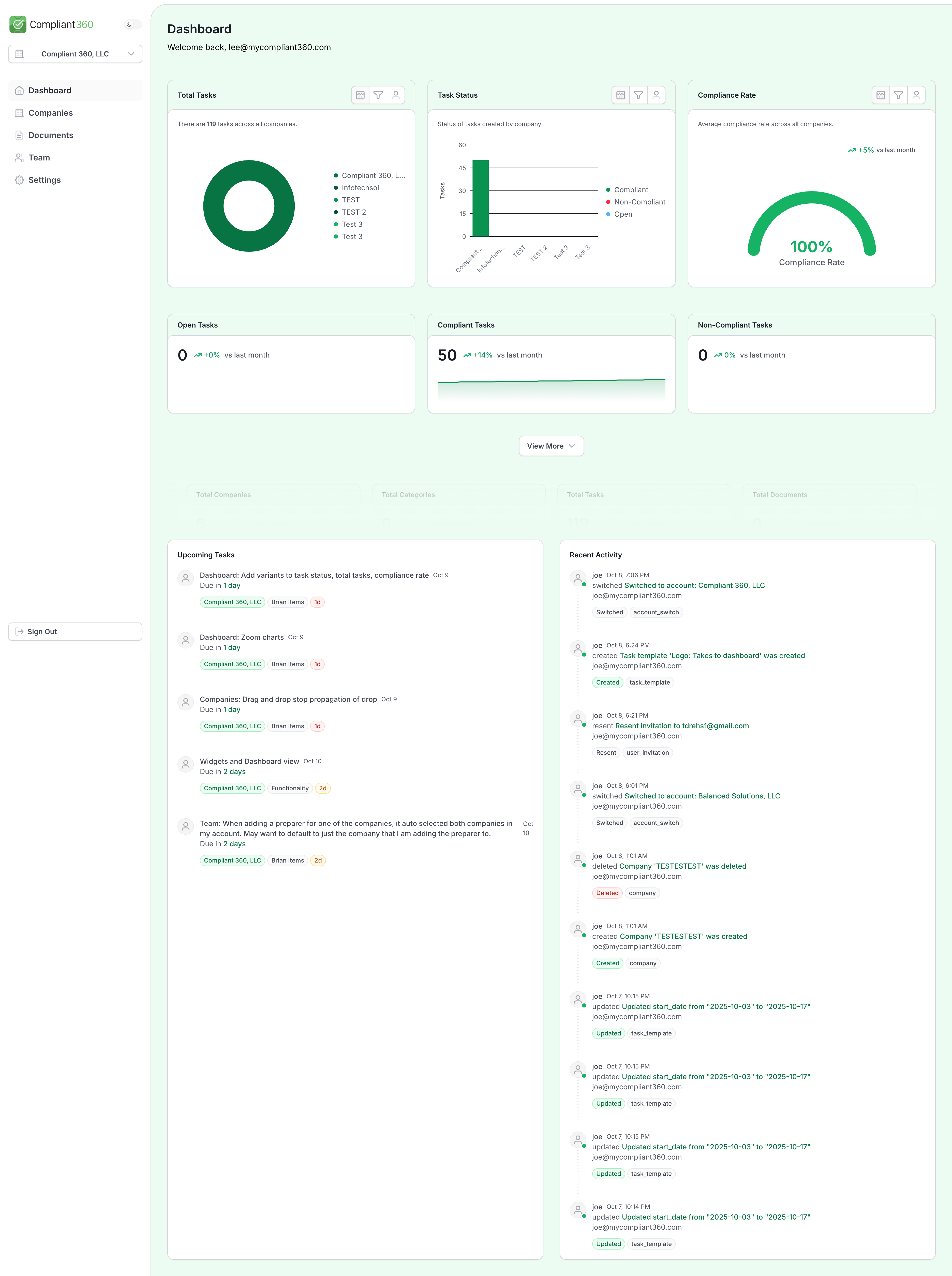Viewport: 952px width, 1276px height.
Task: Click the red Deleted tag in activity
Action: (607, 893)
